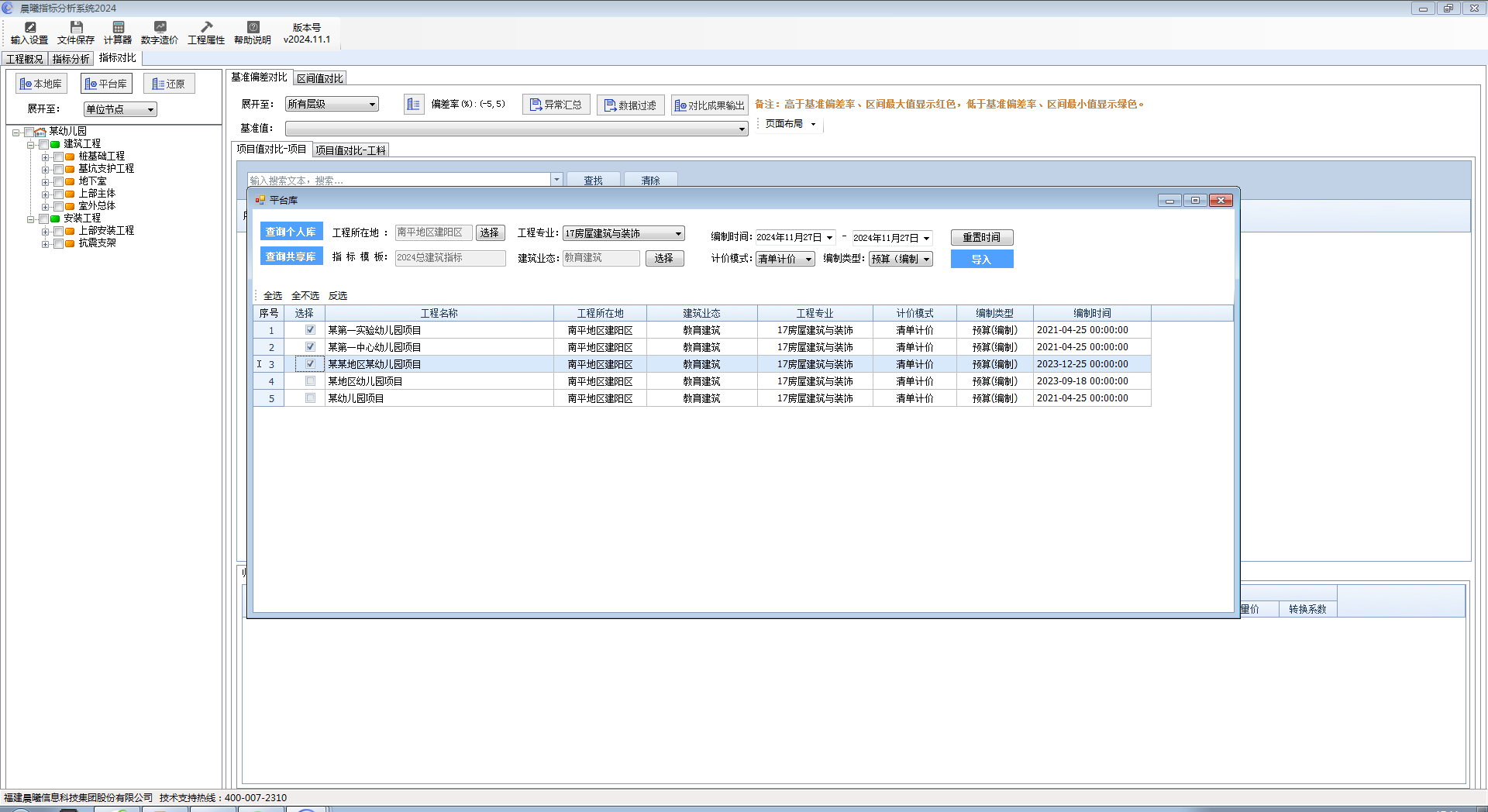Click the search text input field
Image resolution: width=1488 pixels, height=812 pixels.
[399, 181]
